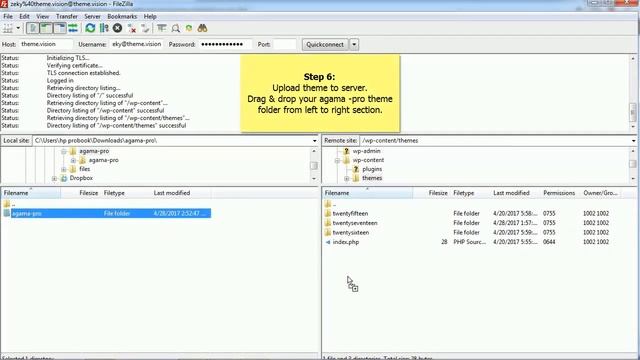This screenshot has height=360, width=640.
Task: Toggle local directory tree display
Action: point(46,28)
